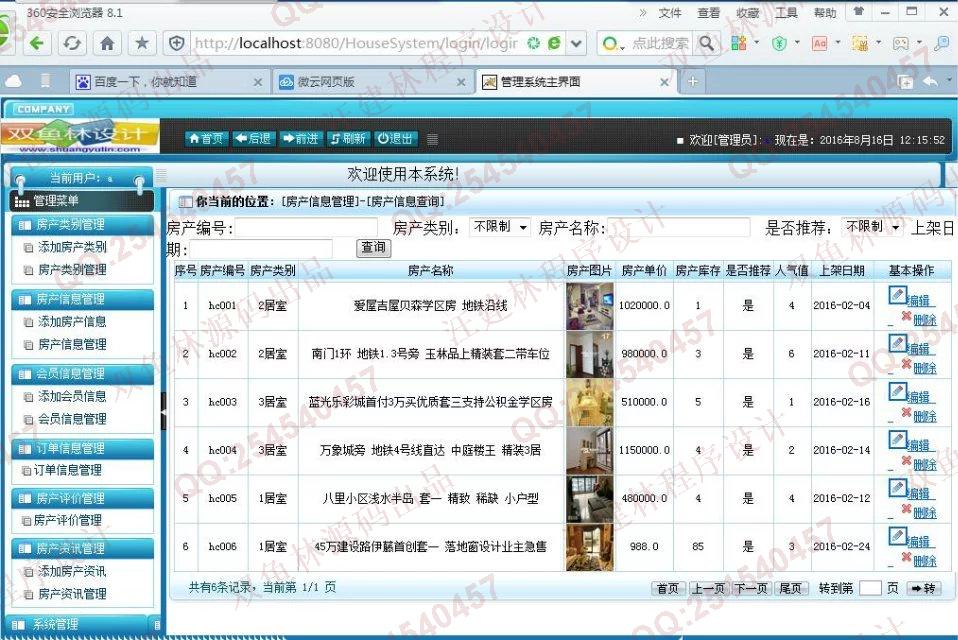Screen dimensions: 958x640
Task: Collapse the 房产类别管理 menu section
Action: [x=82, y=224]
